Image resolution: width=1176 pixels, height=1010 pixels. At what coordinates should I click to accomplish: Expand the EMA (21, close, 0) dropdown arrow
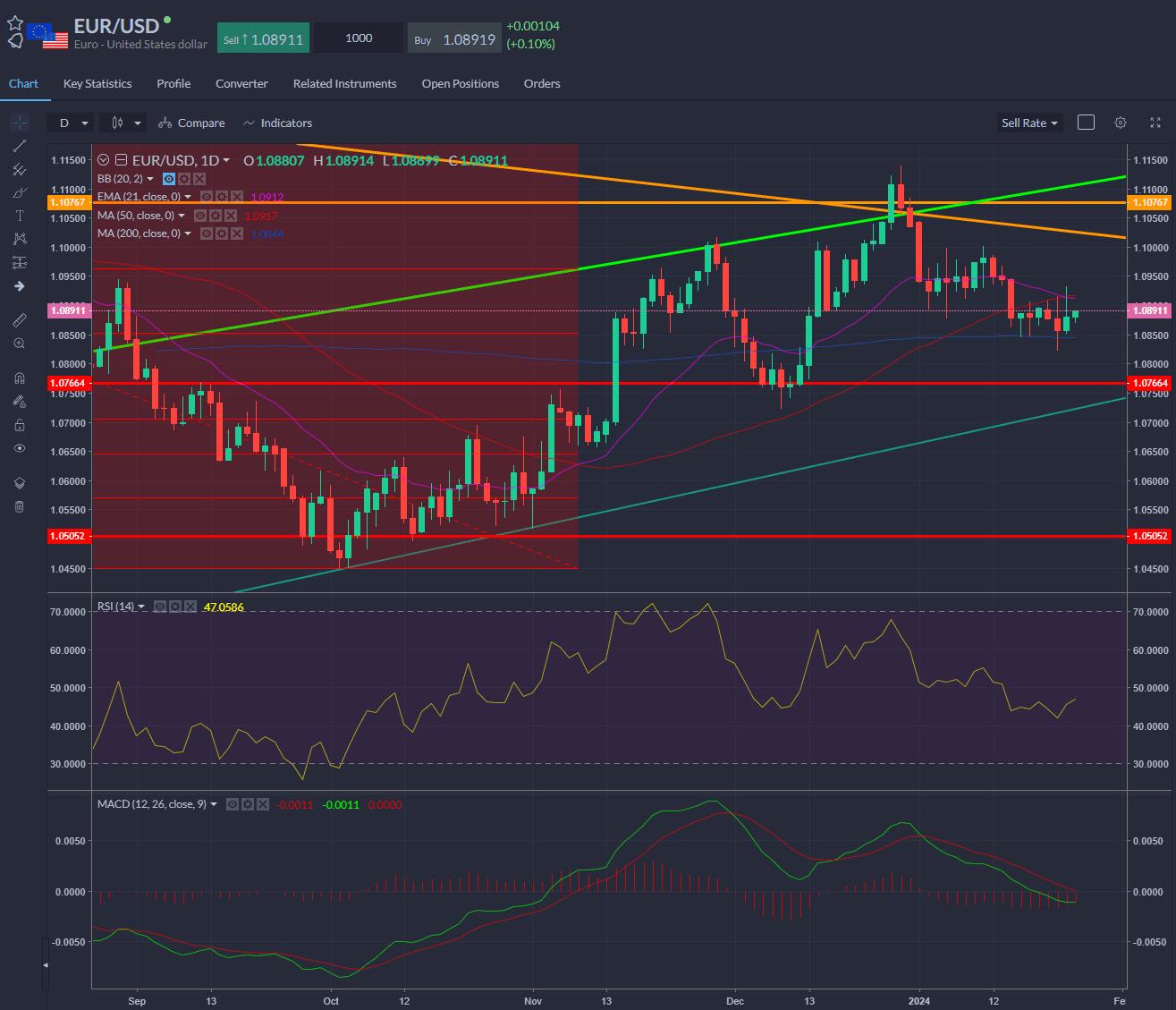189,197
